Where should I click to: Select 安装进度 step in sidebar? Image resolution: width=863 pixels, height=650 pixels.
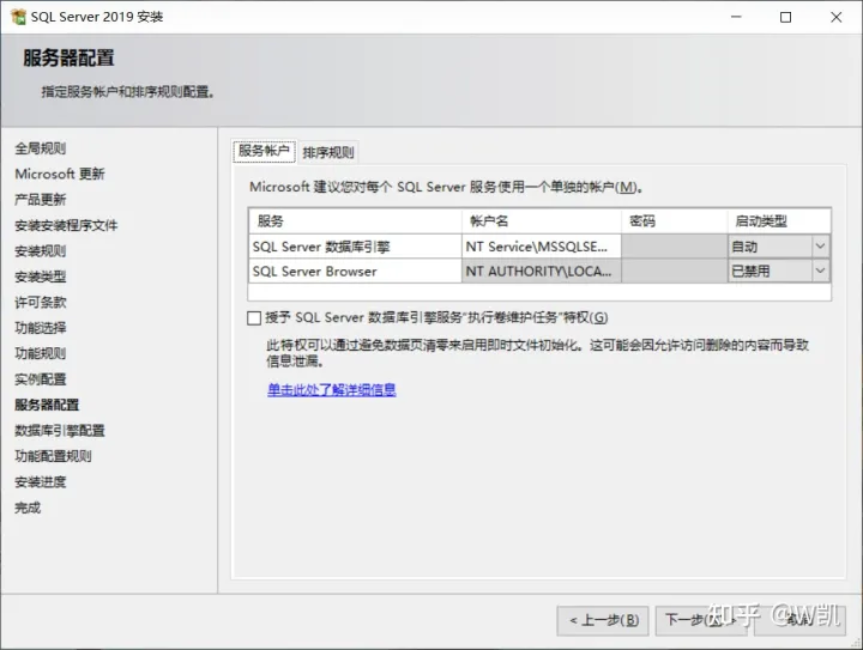tap(40, 482)
